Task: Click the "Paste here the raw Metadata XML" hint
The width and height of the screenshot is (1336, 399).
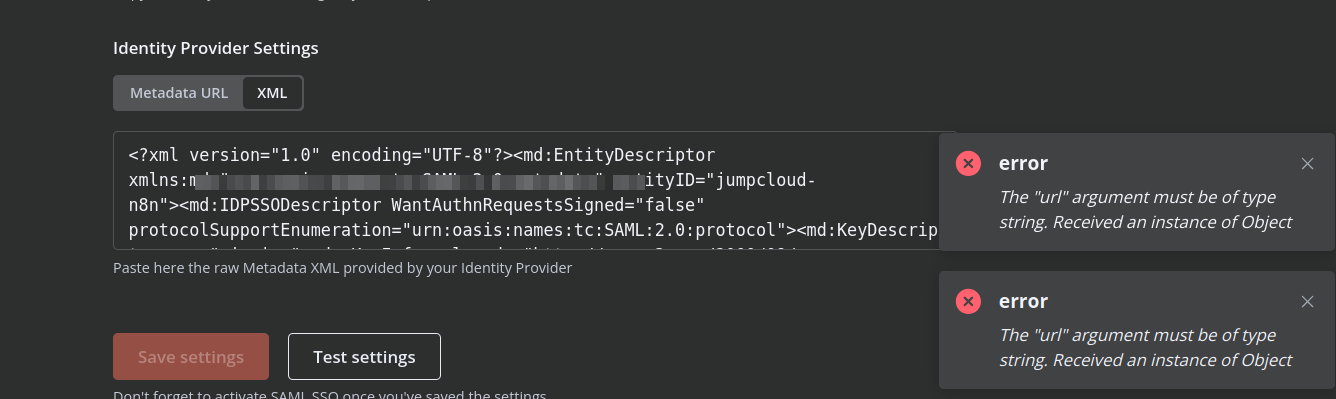Action: coord(343,268)
